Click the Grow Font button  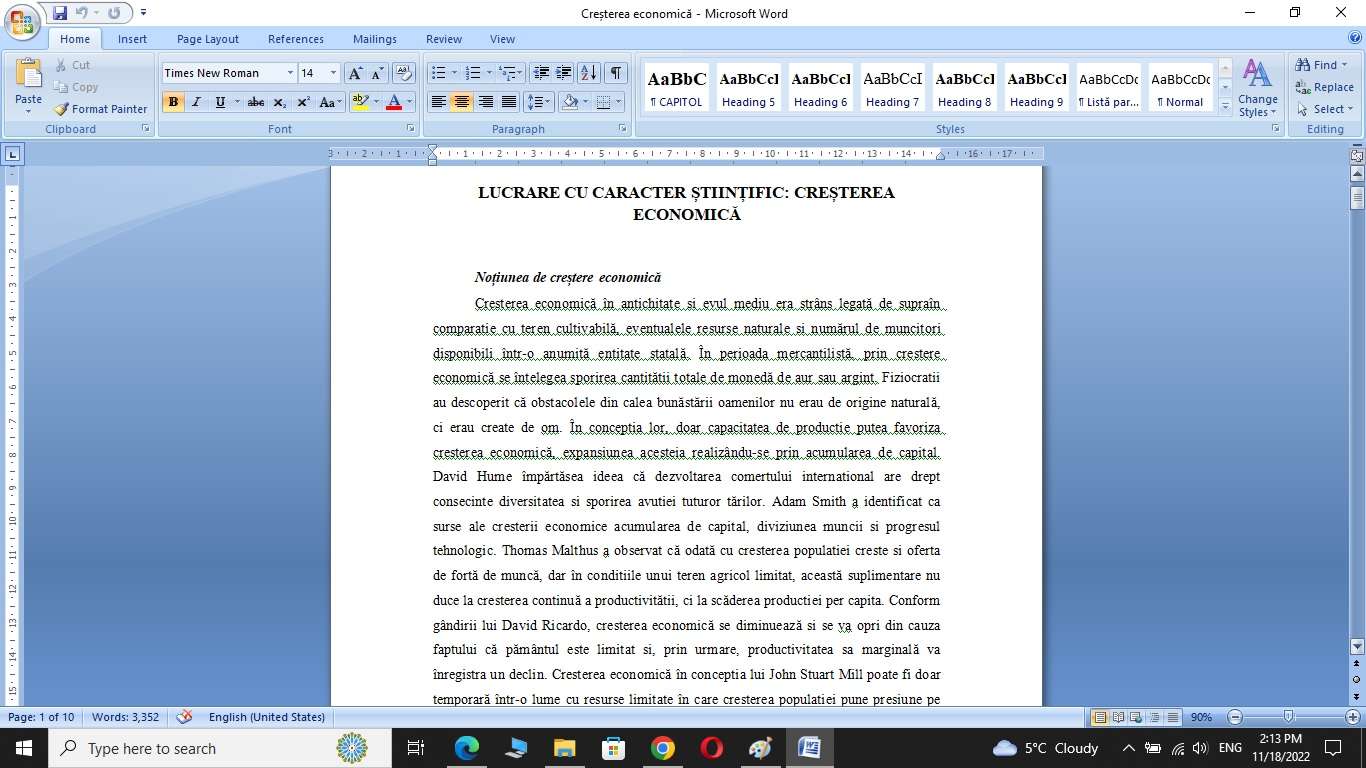(x=355, y=73)
